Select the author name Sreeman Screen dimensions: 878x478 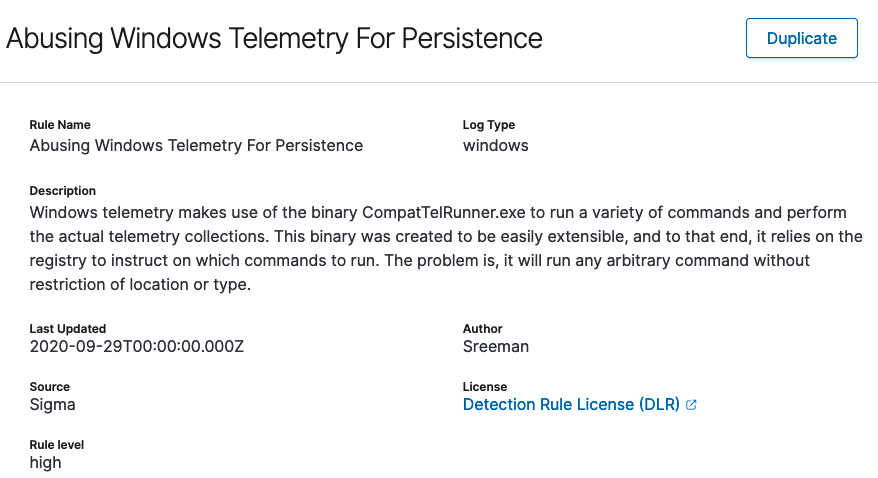point(496,347)
